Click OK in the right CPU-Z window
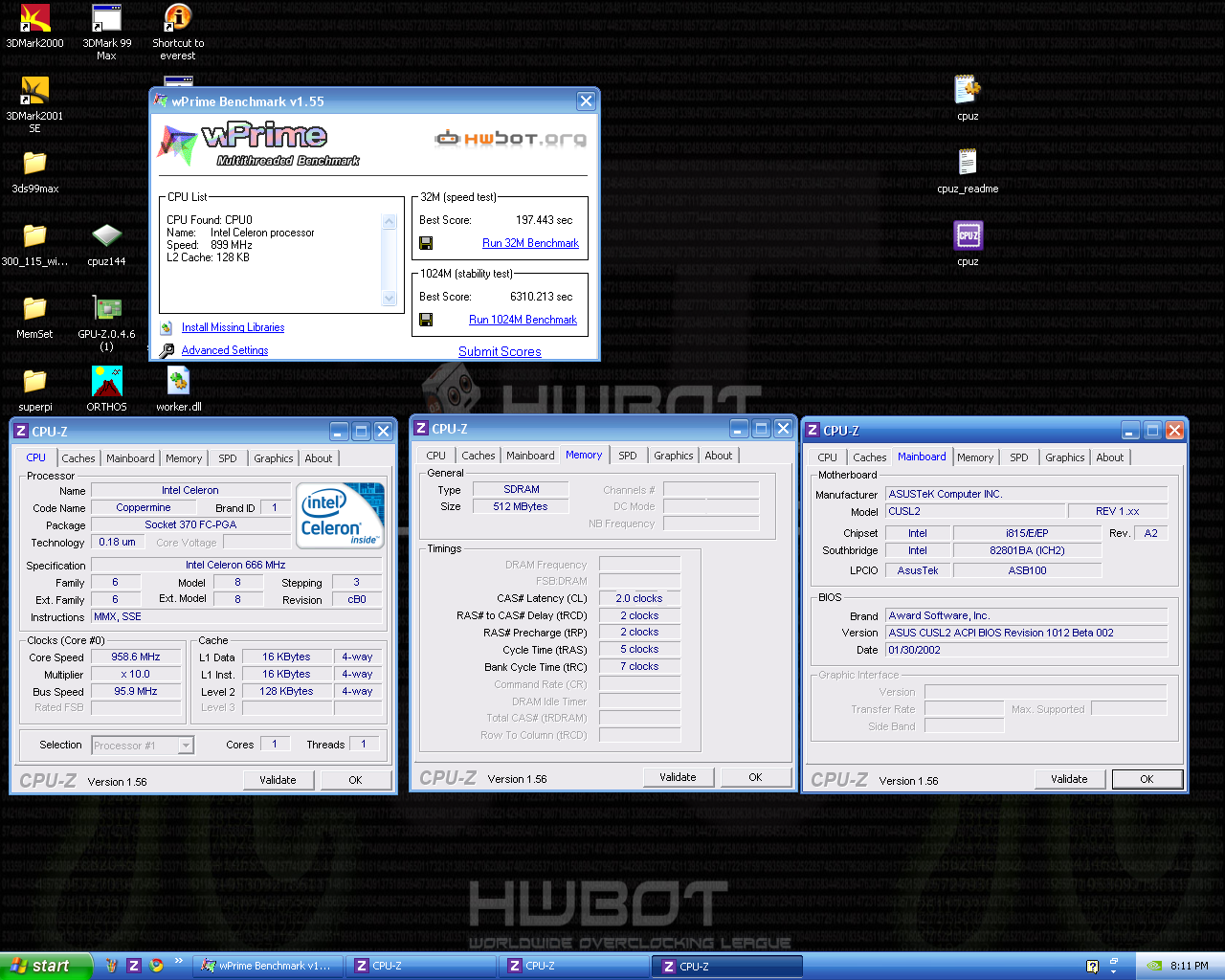 click(x=1147, y=779)
